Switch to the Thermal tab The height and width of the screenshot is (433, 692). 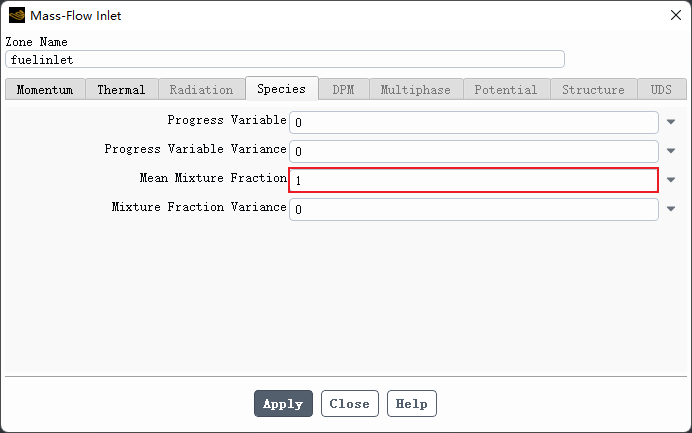pyautogui.click(x=121, y=89)
